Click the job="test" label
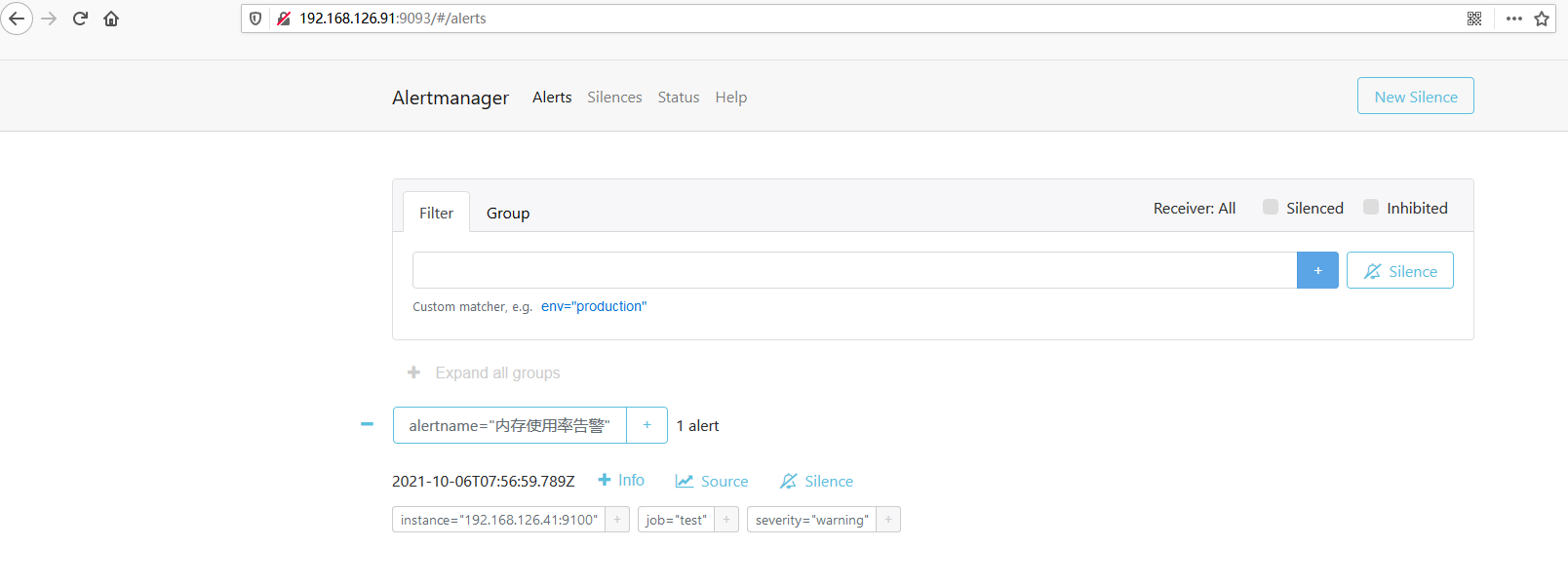 (676, 520)
